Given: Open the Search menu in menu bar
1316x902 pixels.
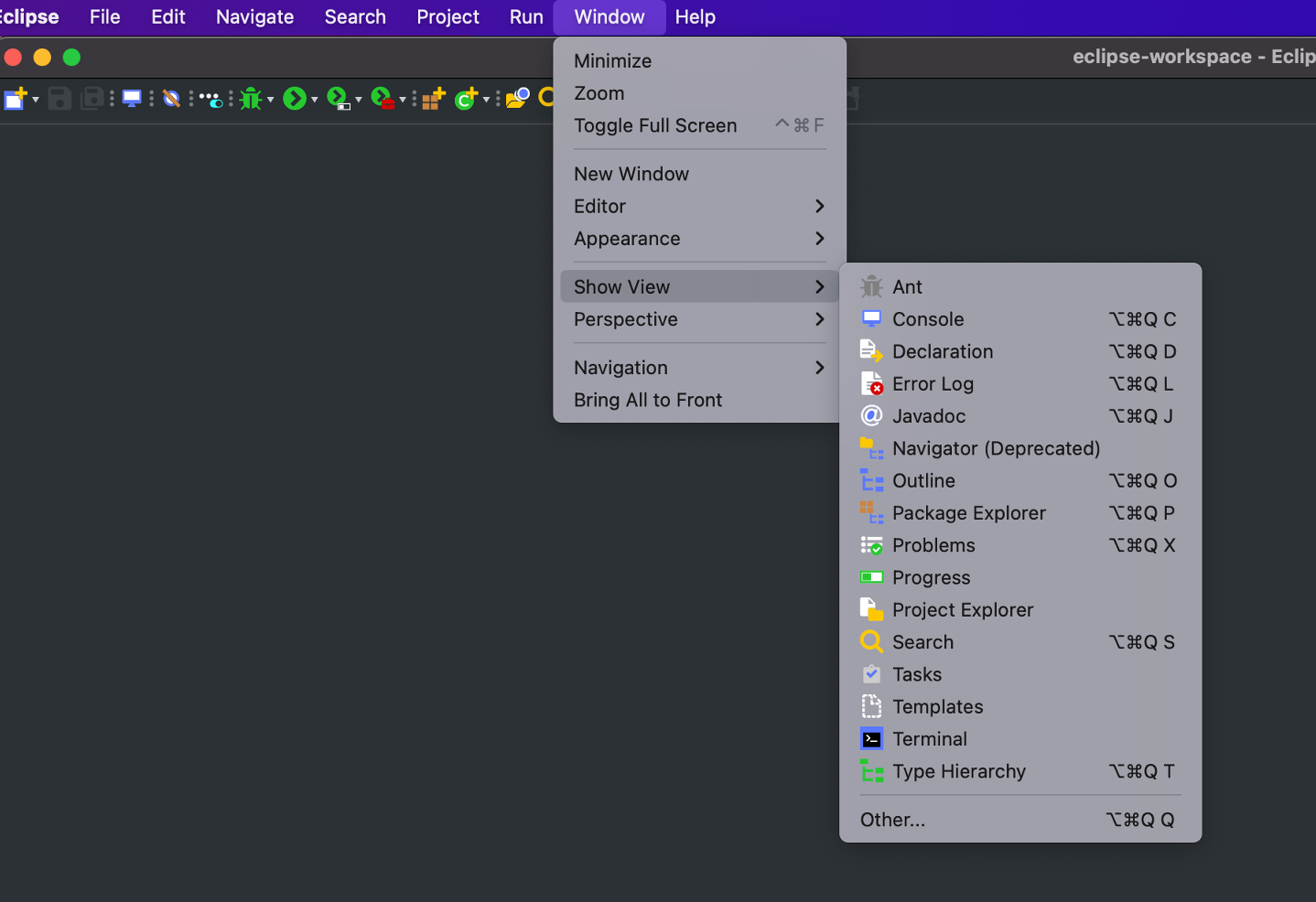Looking at the screenshot, I should coord(355,17).
